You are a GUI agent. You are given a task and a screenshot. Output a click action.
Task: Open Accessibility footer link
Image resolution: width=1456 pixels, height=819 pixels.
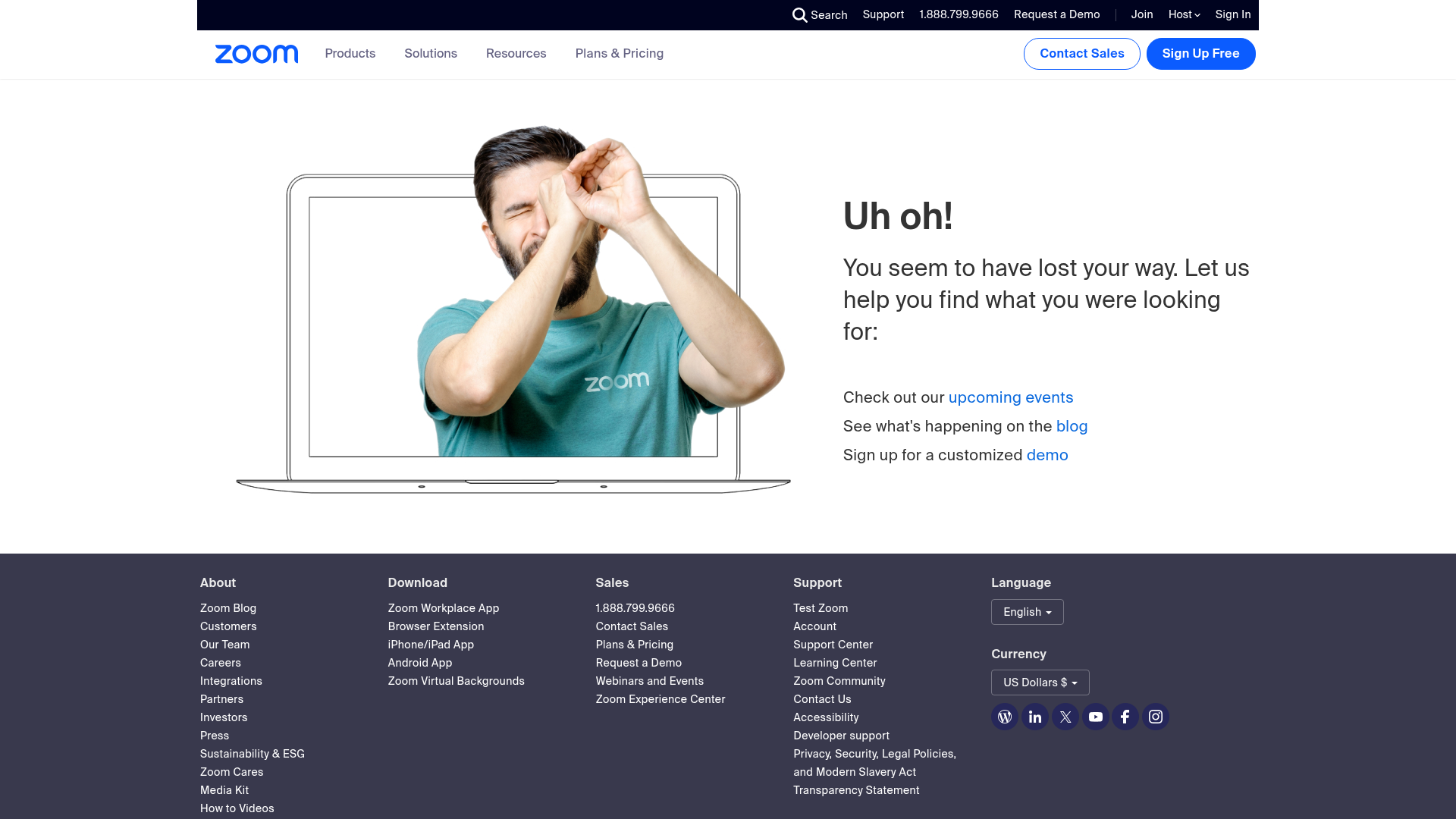(826, 717)
